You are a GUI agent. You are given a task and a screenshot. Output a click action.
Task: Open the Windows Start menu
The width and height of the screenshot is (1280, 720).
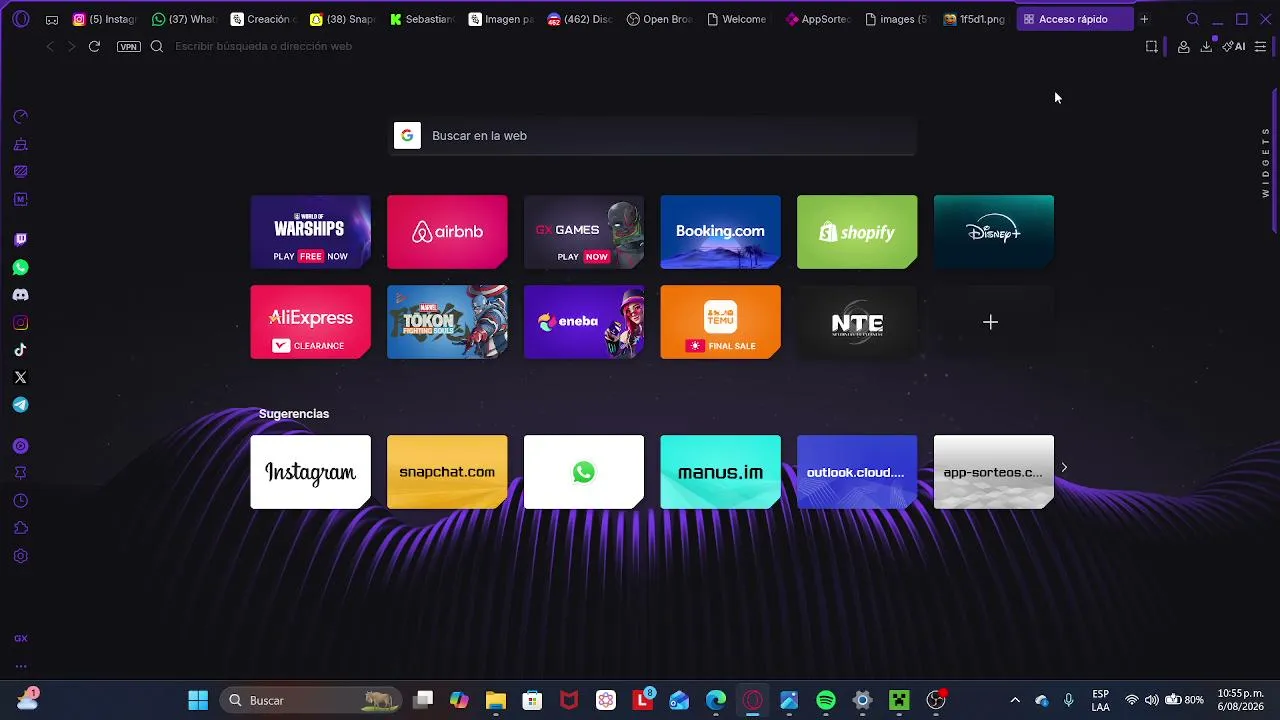198,700
